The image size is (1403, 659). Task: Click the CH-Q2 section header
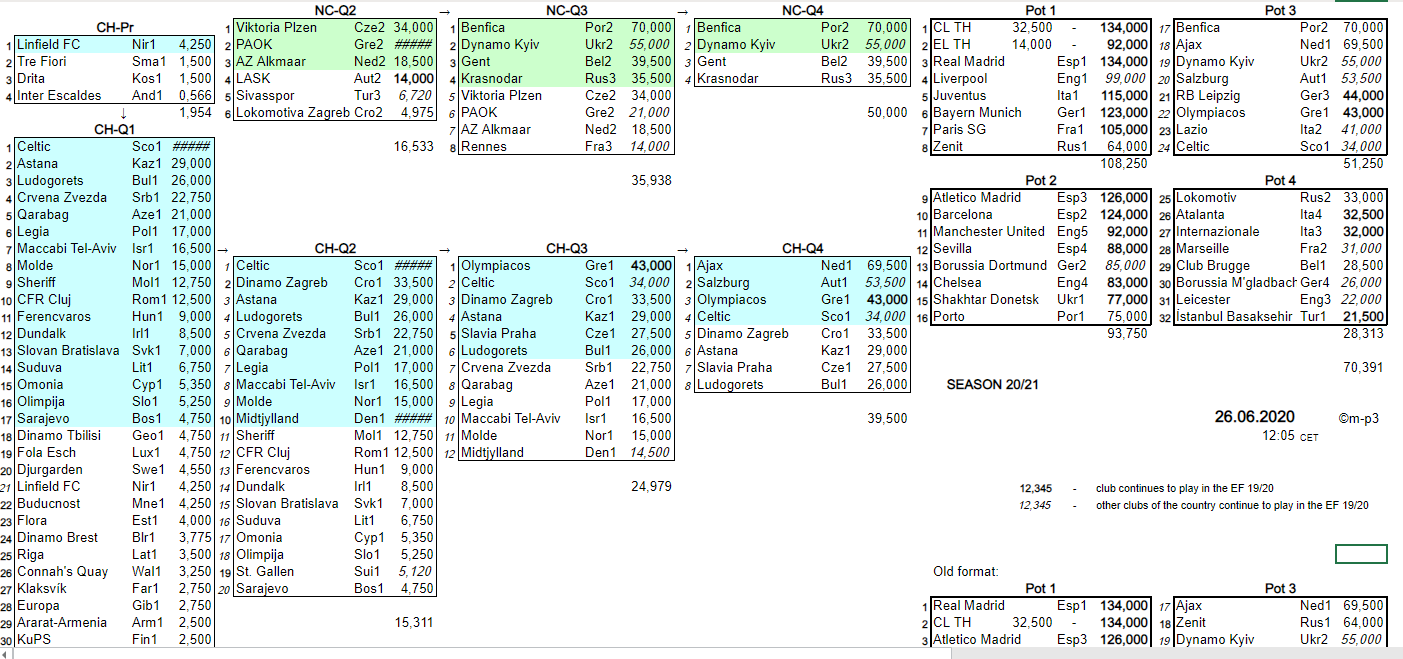point(335,249)
